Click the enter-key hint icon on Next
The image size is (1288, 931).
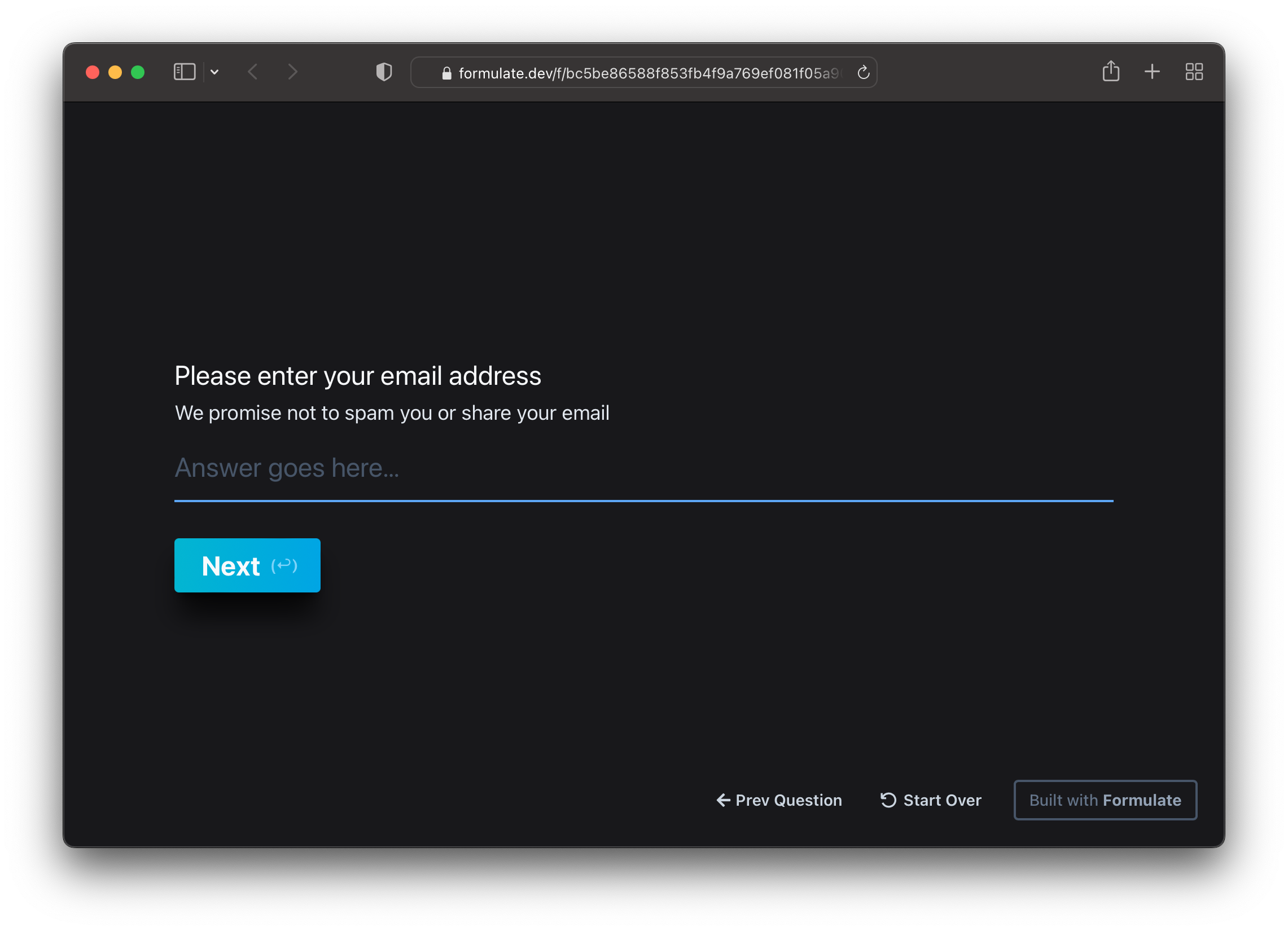click(284, 565)
